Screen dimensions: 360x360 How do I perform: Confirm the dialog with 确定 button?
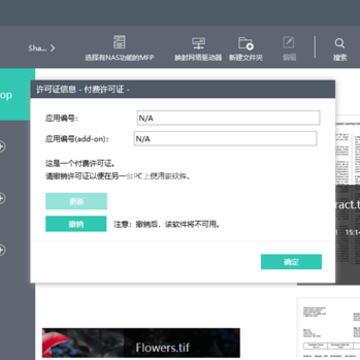tap(291, 262)
